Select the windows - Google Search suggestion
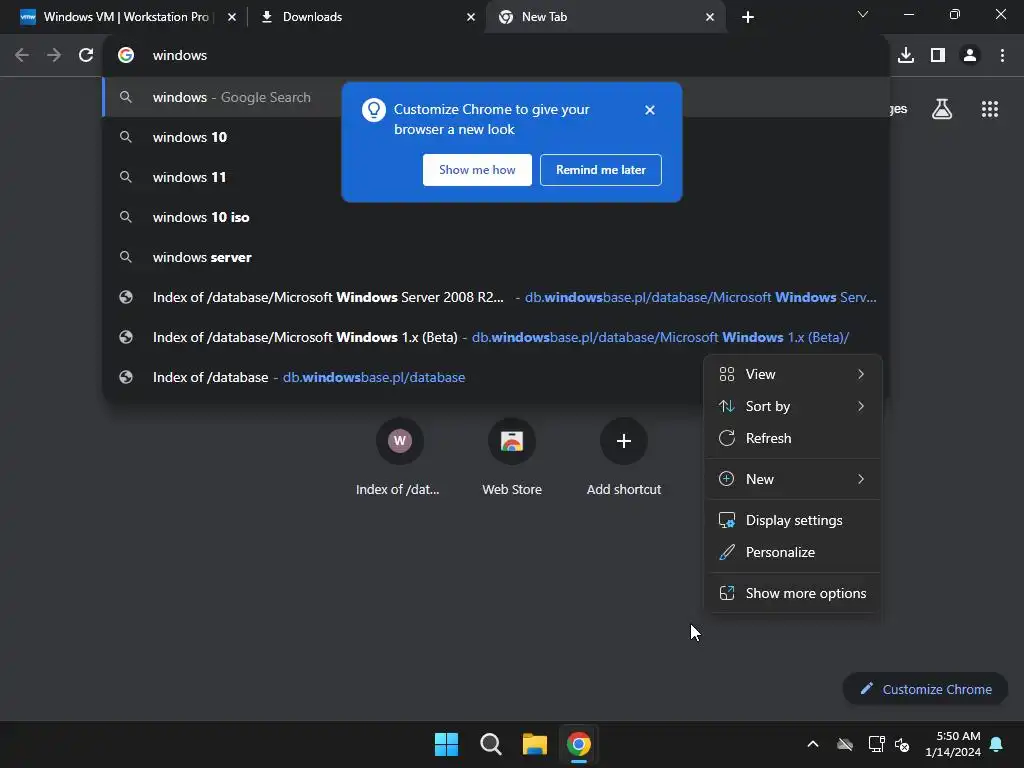This screenshot has width=1024, height=768. click(x=496, y=97)
